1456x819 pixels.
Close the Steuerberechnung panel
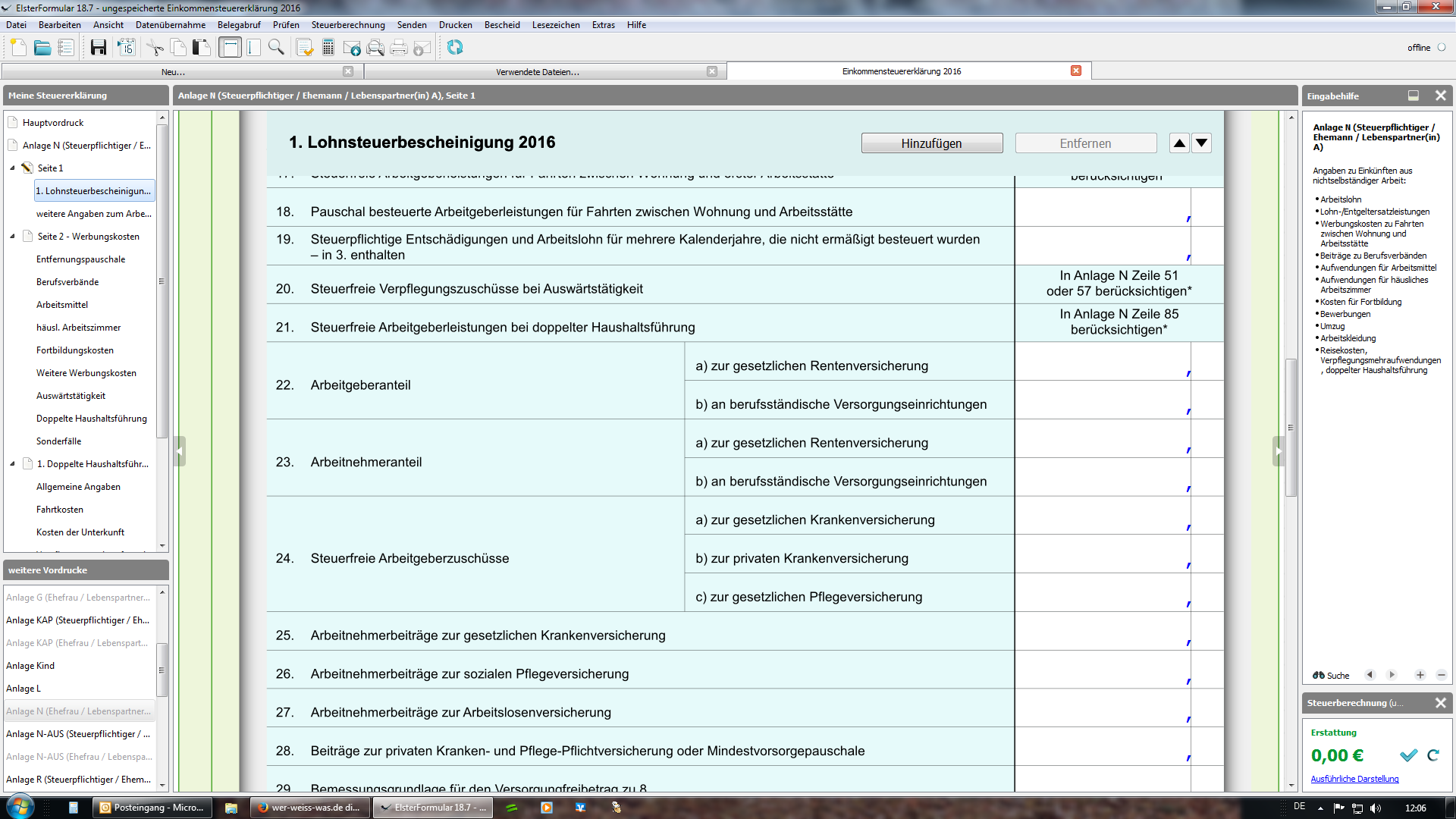point(1441,703)
